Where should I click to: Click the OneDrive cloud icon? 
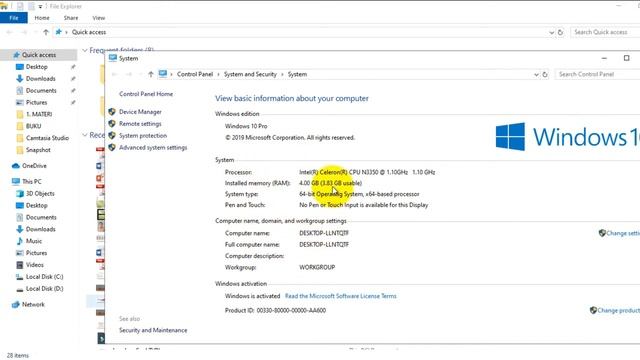click(x=16, y=166)
